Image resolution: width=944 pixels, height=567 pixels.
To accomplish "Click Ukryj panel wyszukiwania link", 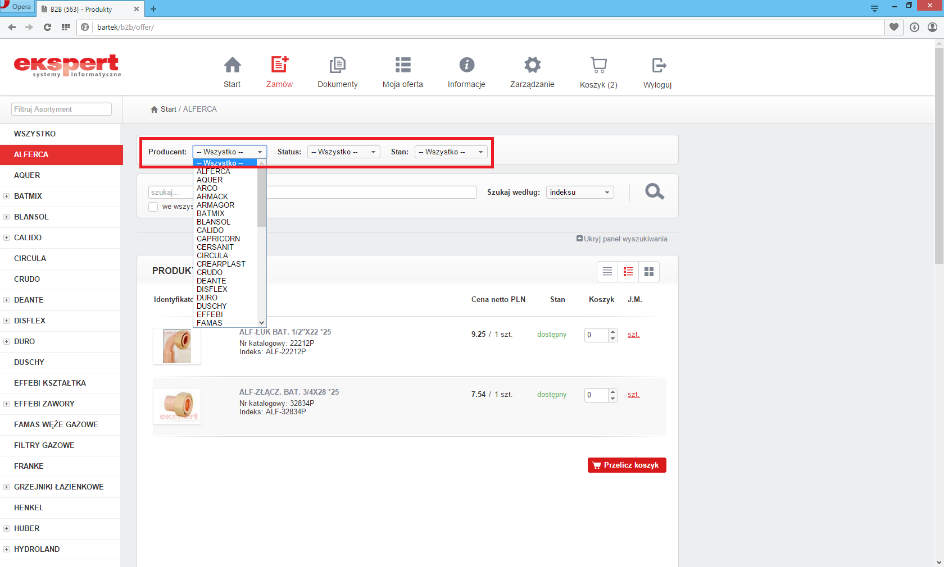I will 622,239.
